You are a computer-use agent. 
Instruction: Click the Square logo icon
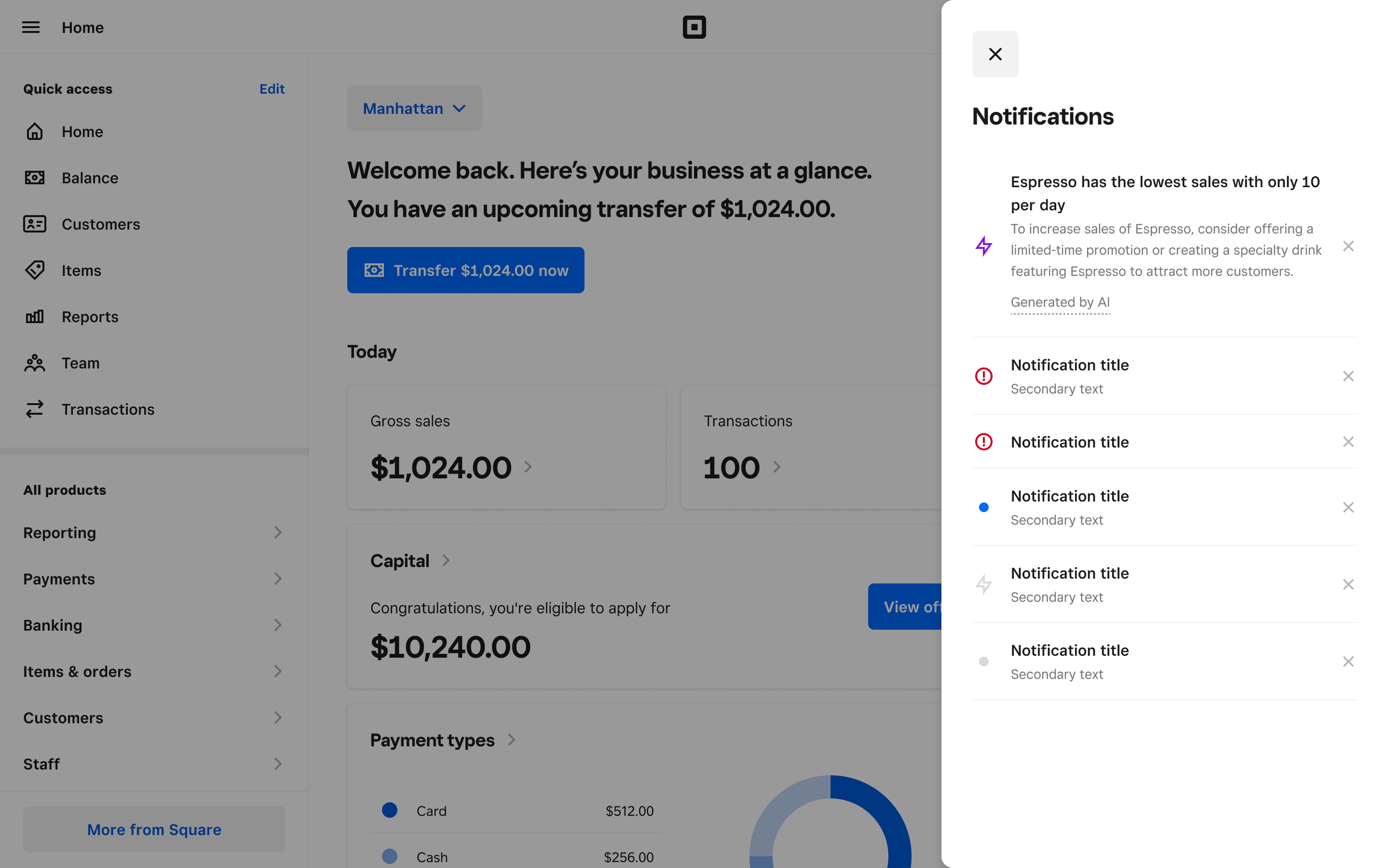tap(693, 27)
